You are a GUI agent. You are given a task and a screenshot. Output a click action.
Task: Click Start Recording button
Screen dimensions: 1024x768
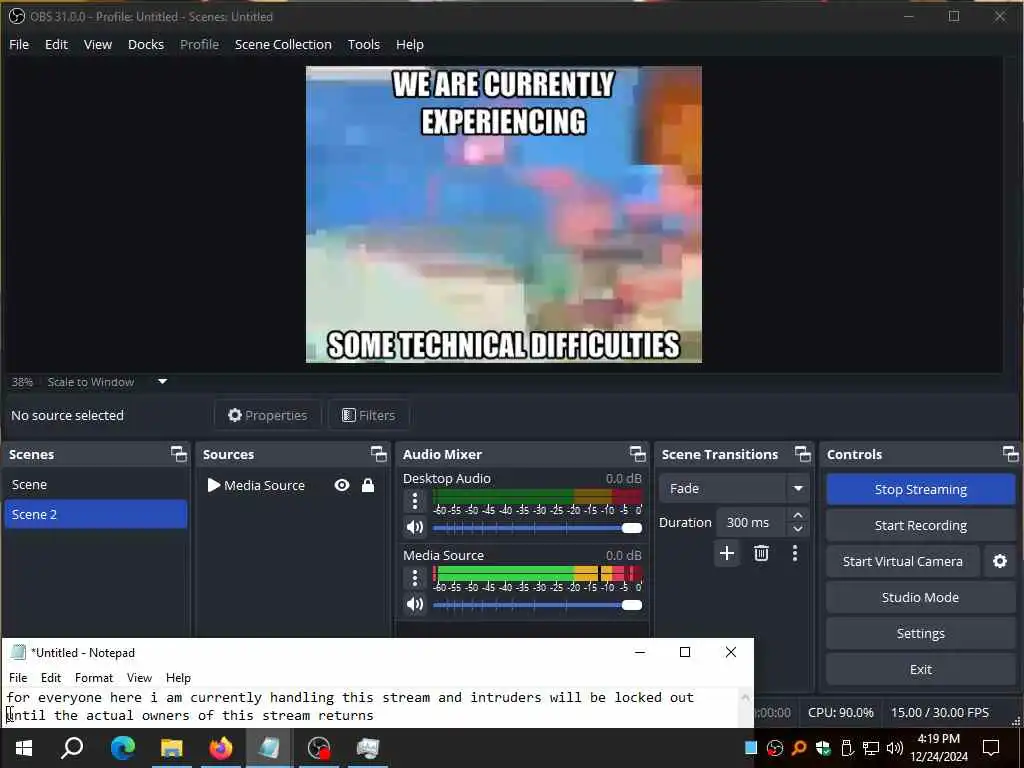point(921,525)
